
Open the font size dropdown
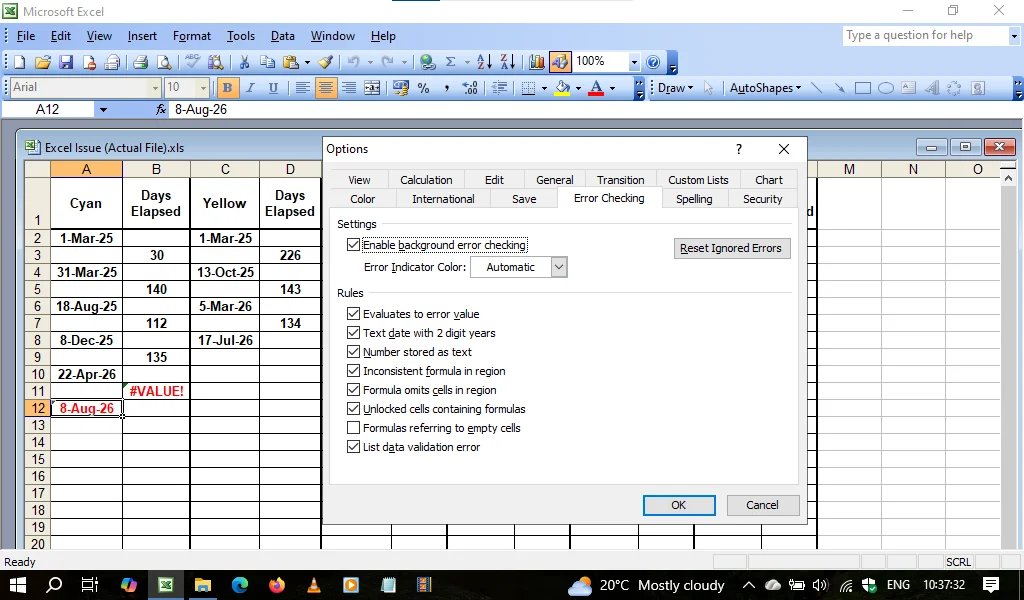tap(203, 87)
